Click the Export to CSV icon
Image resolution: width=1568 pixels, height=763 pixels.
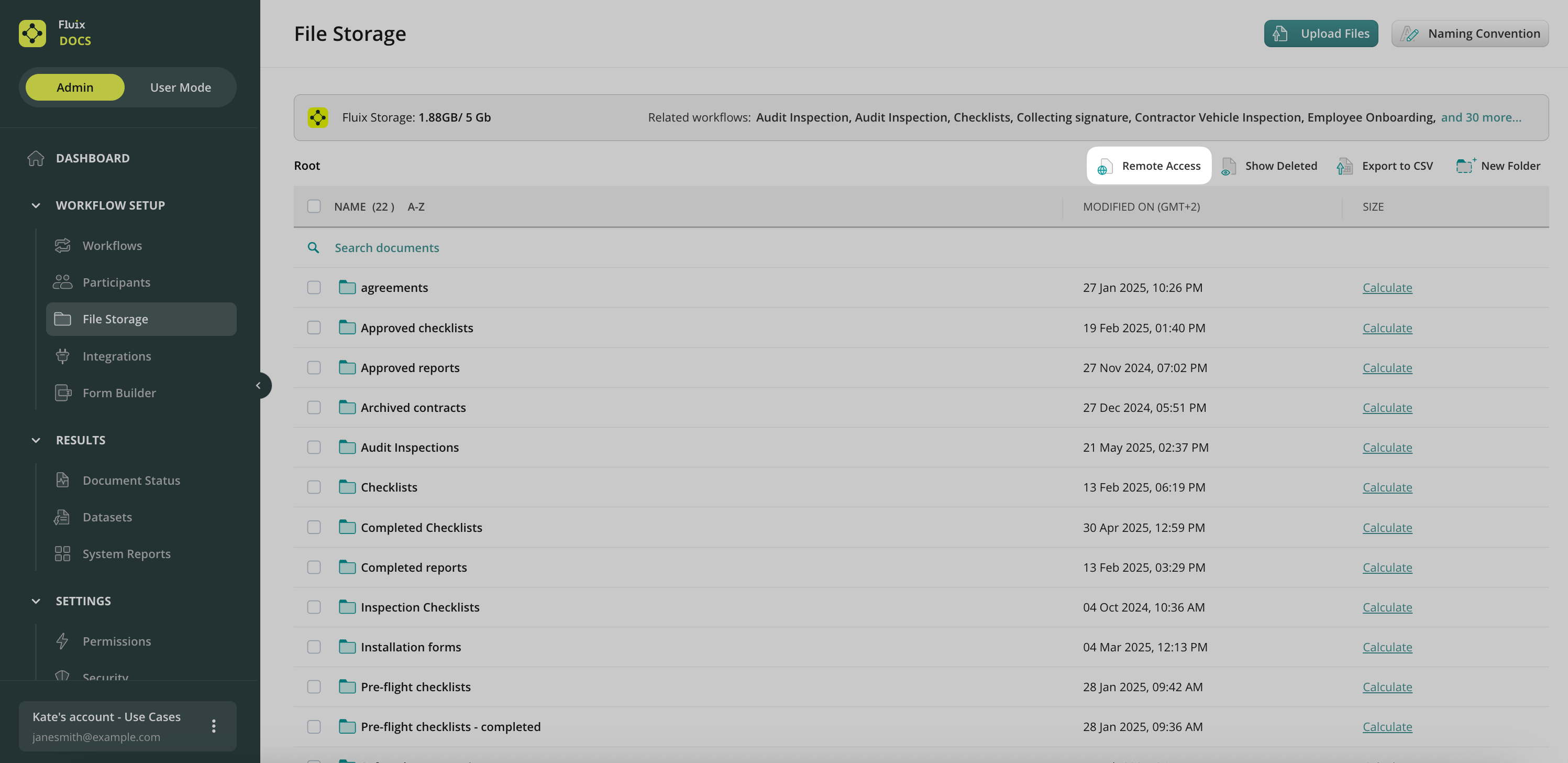point(1344,166)
